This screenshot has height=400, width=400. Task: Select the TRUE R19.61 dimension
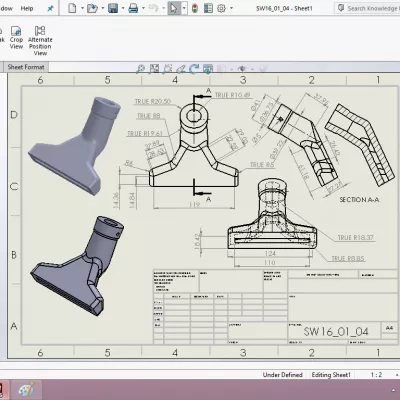145,133
